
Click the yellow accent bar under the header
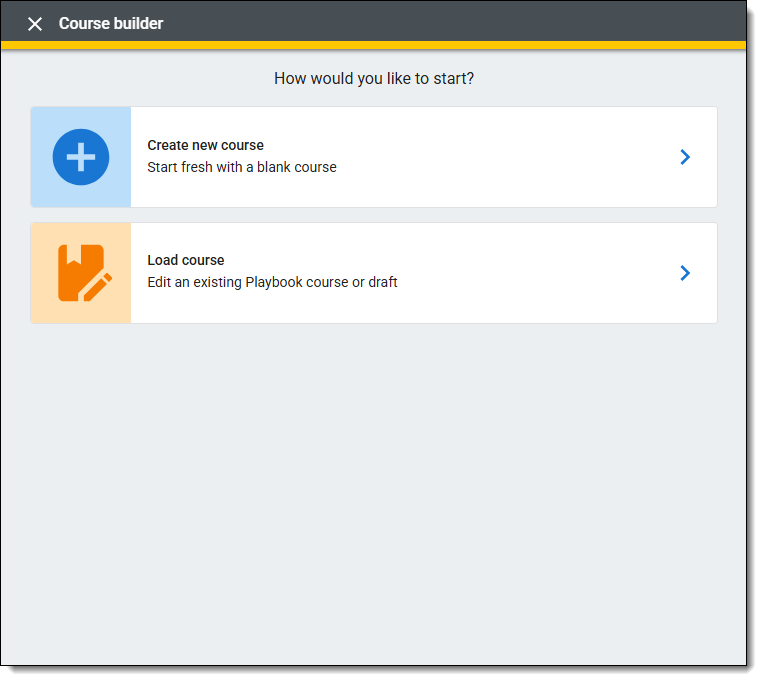(374, 45)
